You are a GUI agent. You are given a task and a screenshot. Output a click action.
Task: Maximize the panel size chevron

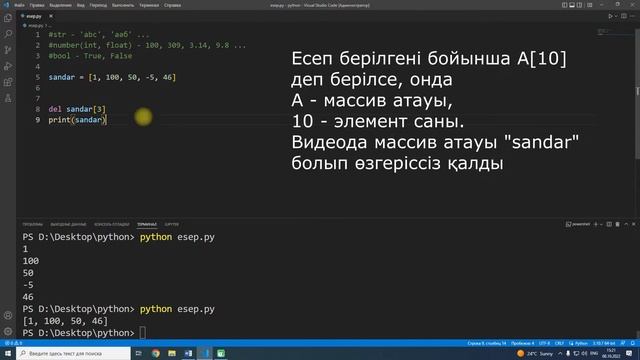click(x=626, y=224)
